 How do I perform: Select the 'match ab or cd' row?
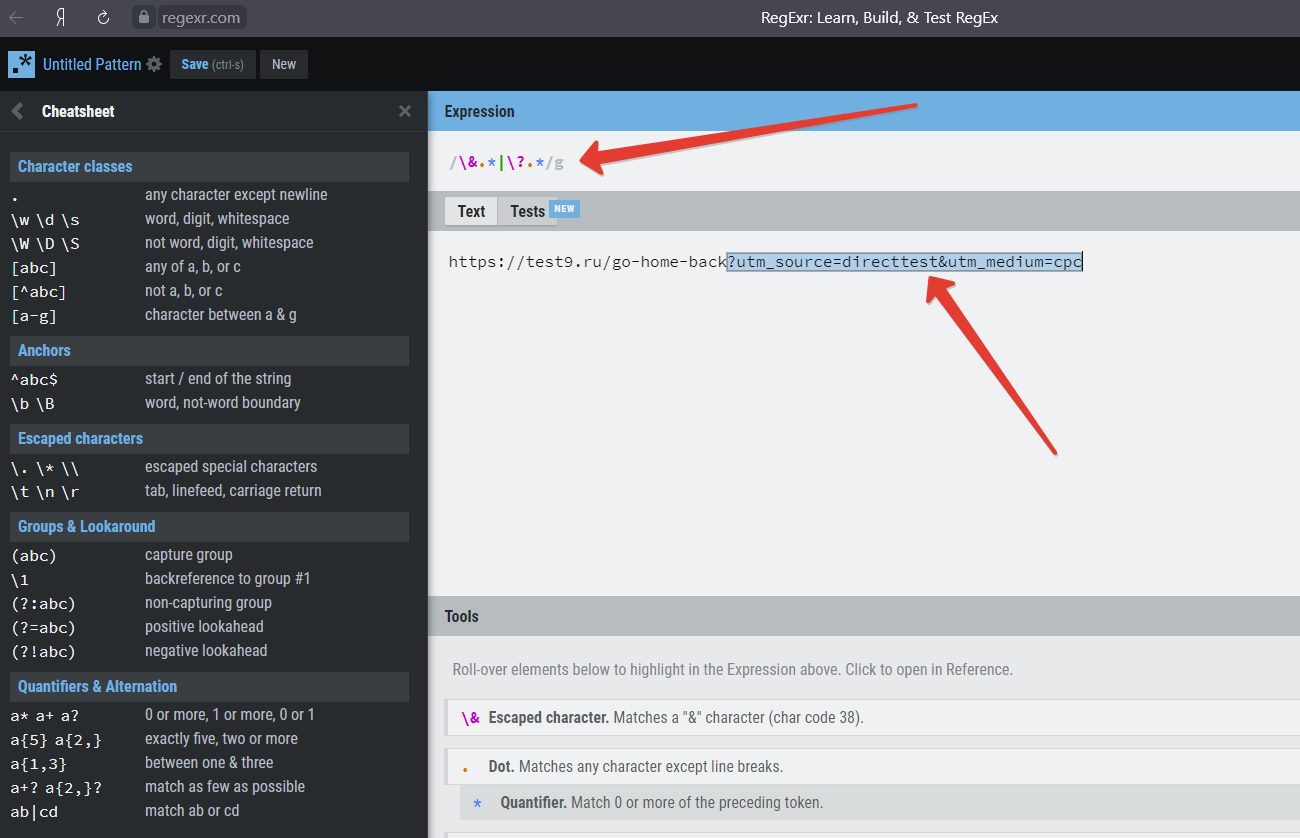coord(209,811)
